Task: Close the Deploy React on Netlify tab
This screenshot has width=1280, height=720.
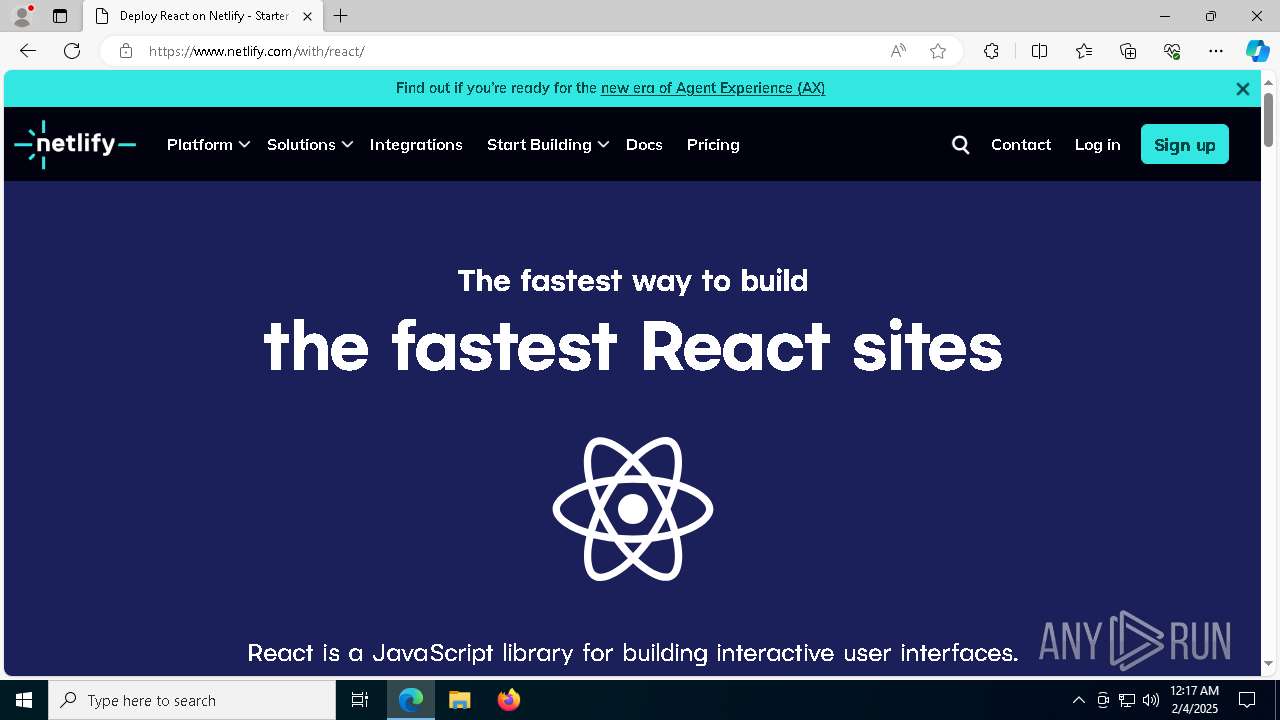Action: point(307,16)
